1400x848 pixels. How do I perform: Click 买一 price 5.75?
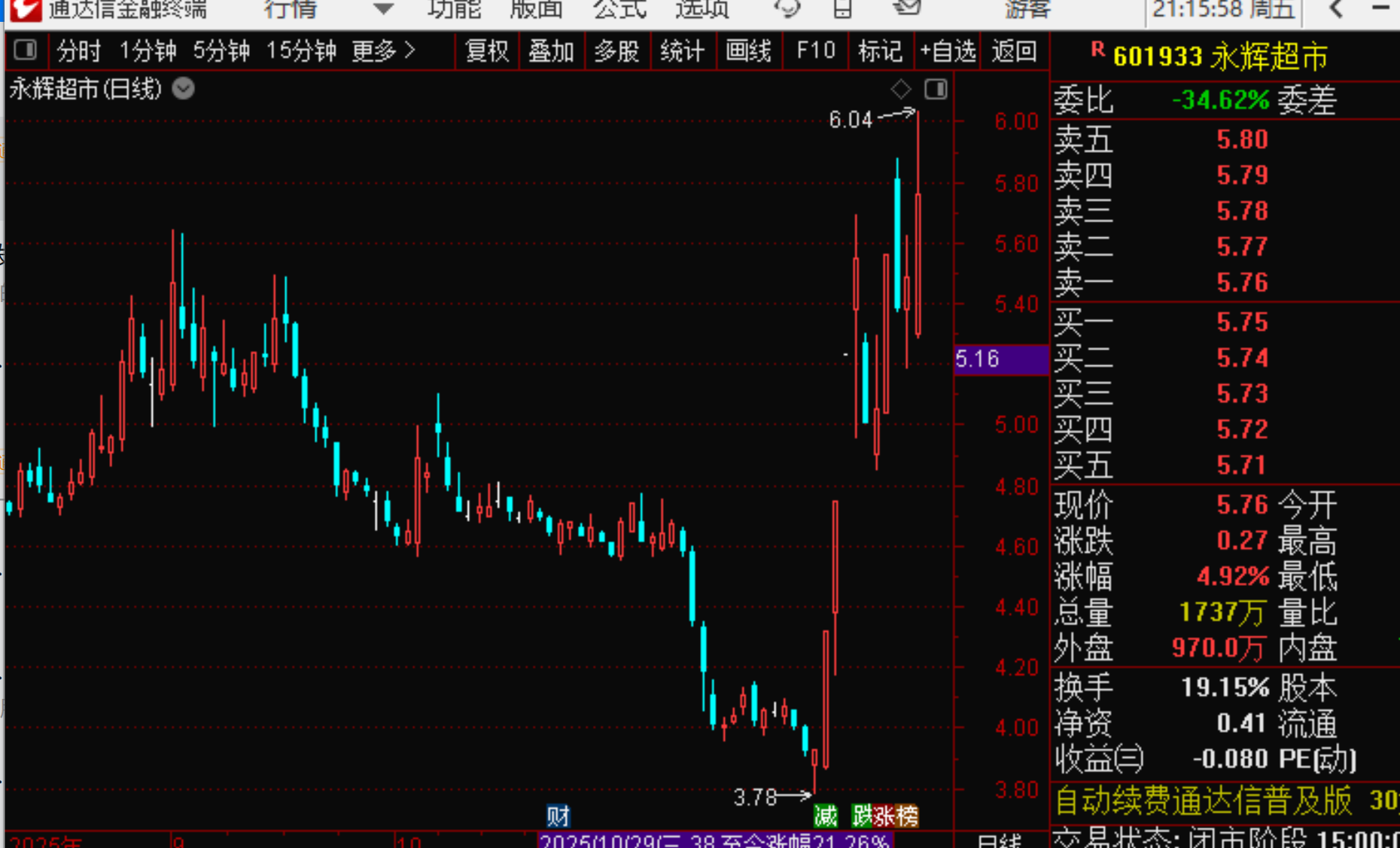(1243, 322)
